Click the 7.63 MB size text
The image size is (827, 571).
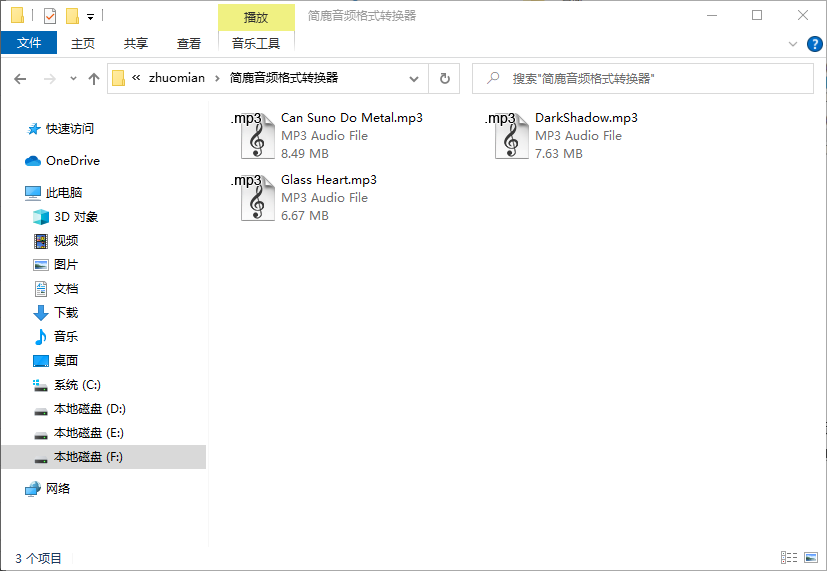(559, 153)
